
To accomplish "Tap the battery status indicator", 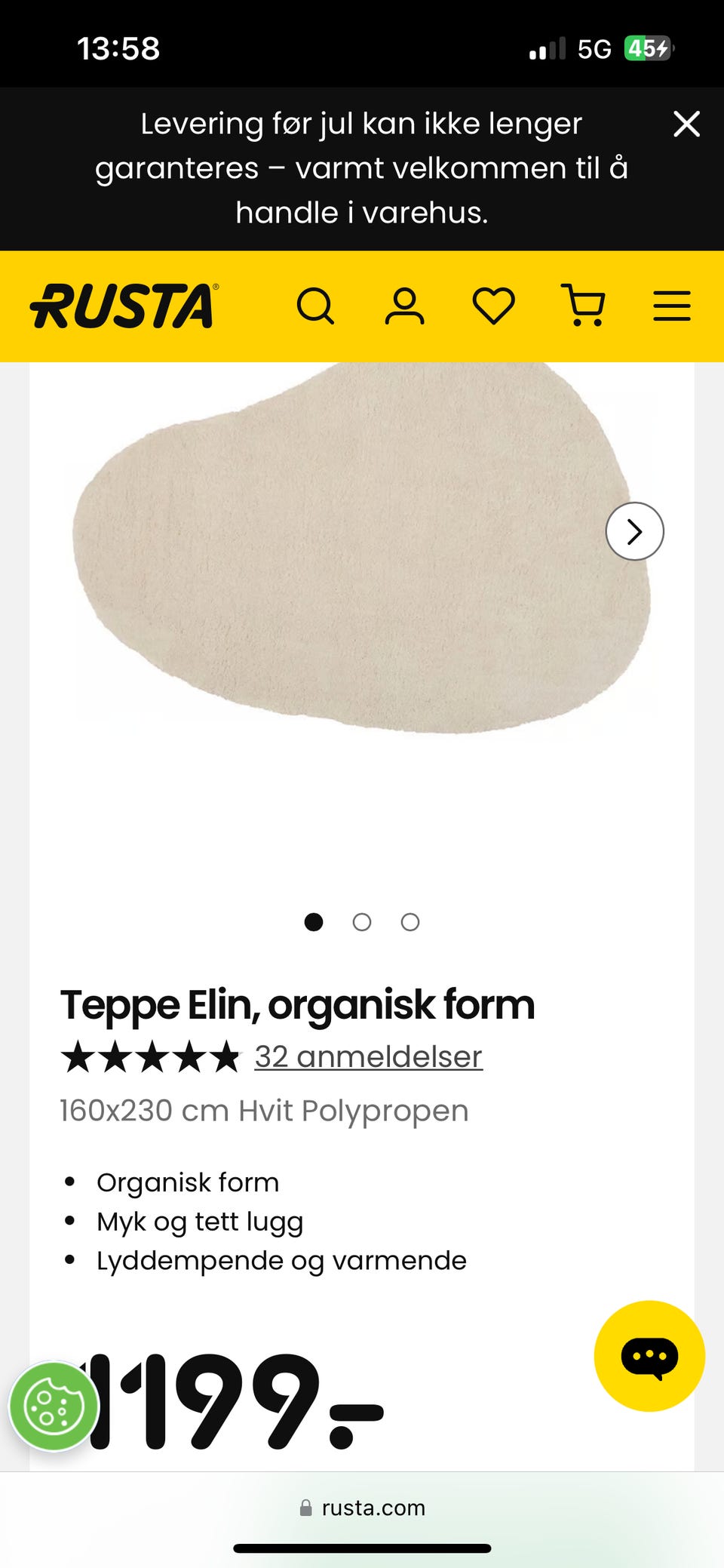I will (649, 49).
